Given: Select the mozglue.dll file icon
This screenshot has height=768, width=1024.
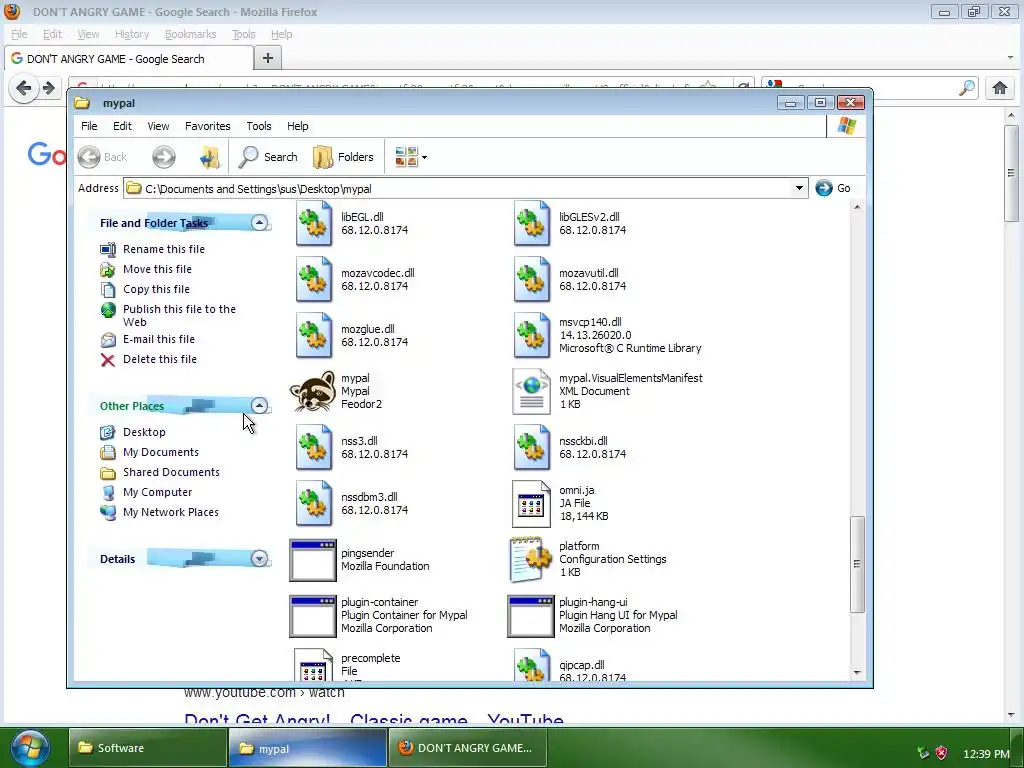Looking at the screenshot, I should (313, 336).
